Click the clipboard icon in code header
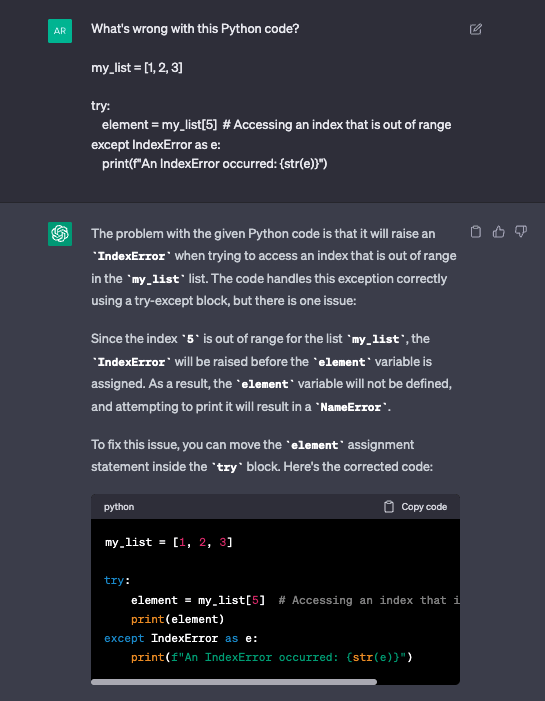This screenshot has height=701, width=545. (389, 507)
